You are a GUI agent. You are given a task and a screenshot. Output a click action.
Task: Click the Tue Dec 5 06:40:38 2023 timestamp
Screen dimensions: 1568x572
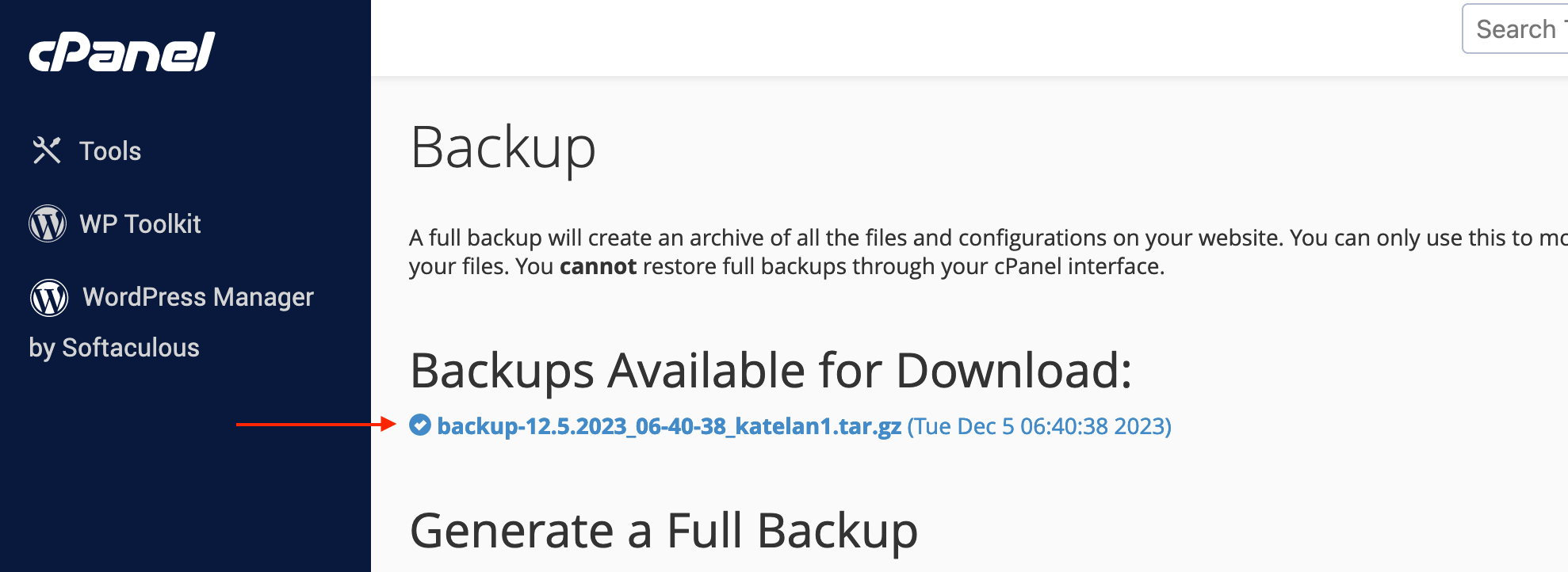pos(1039,426)
